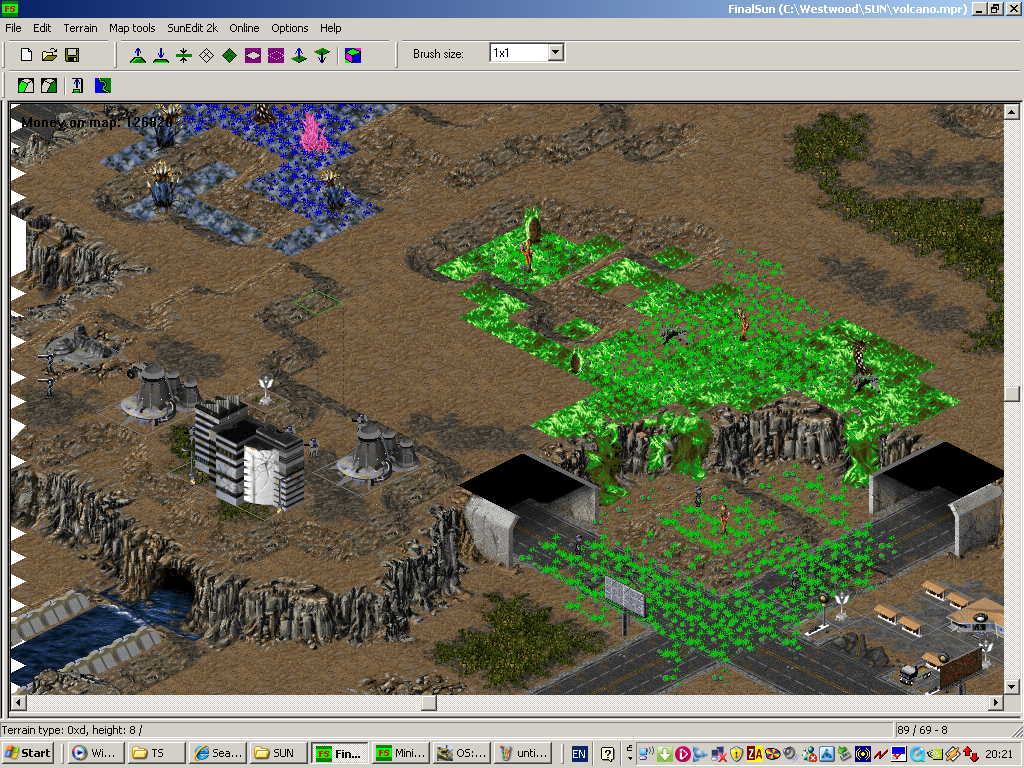Open the SunEdit 2k menu
Screen dimensions: 1024x768
point(192,28)
